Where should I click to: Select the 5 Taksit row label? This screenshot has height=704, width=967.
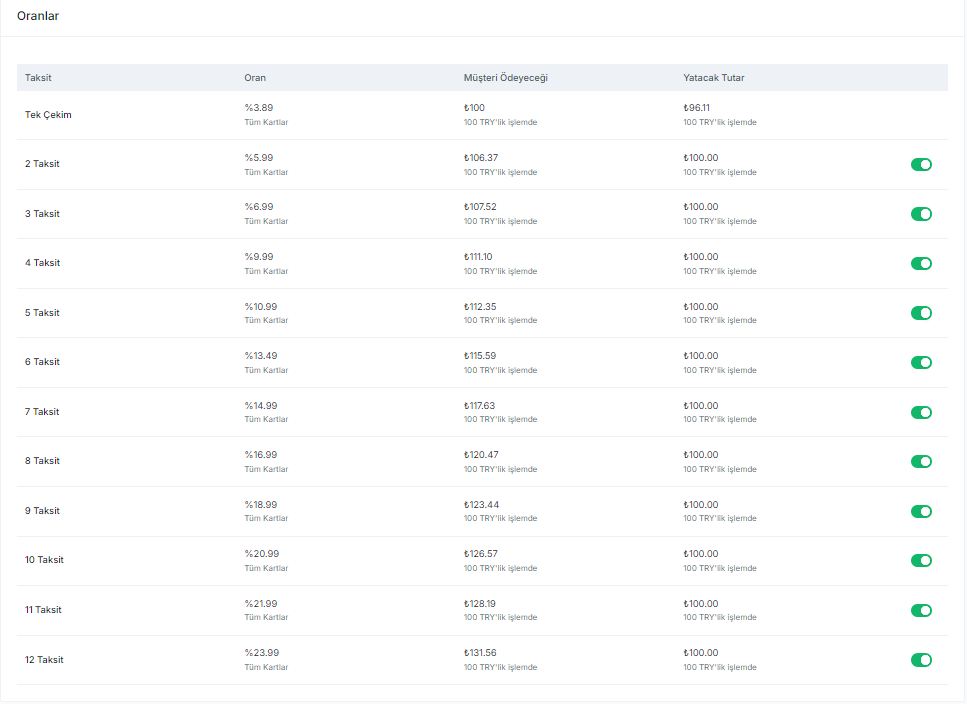[42, 313]
